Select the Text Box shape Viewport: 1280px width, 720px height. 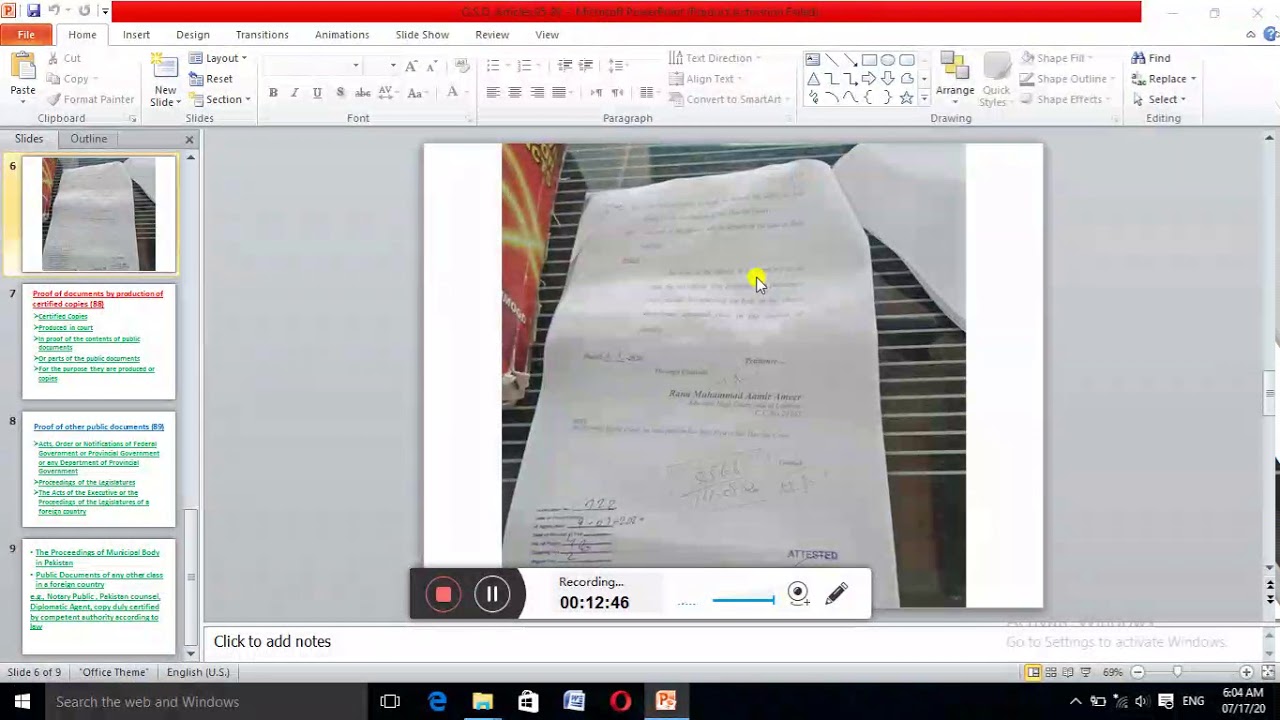pyautogui.click(x=813, y=60)
